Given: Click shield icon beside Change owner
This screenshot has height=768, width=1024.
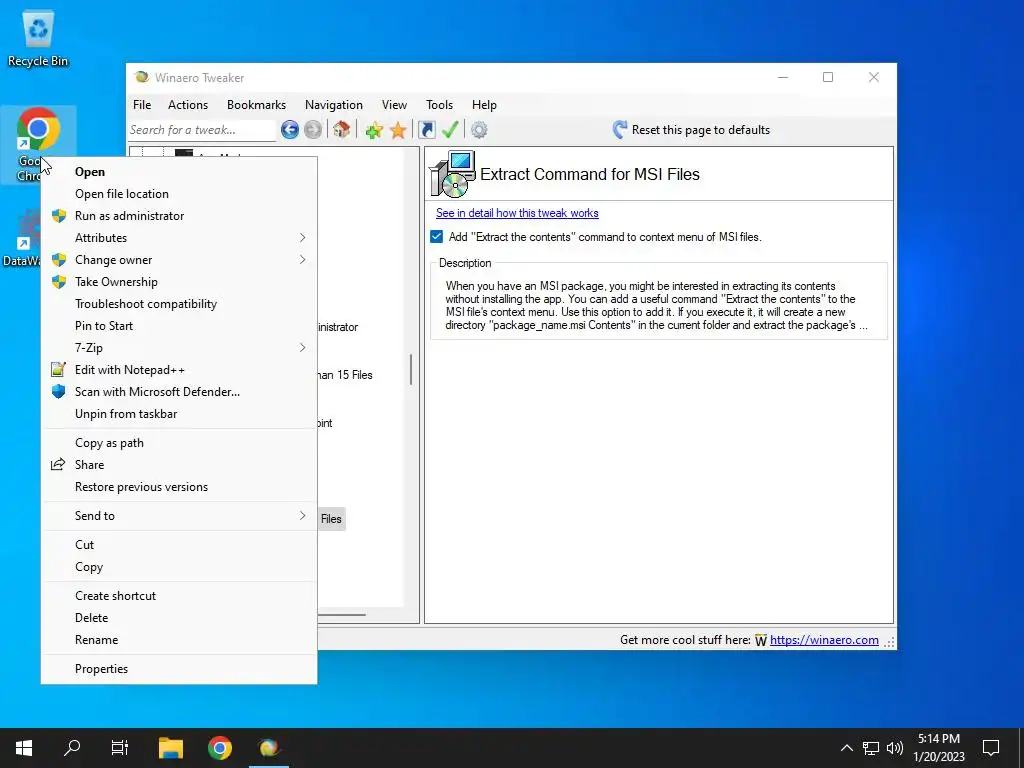Looking at the screenshot, I should 59,260.
